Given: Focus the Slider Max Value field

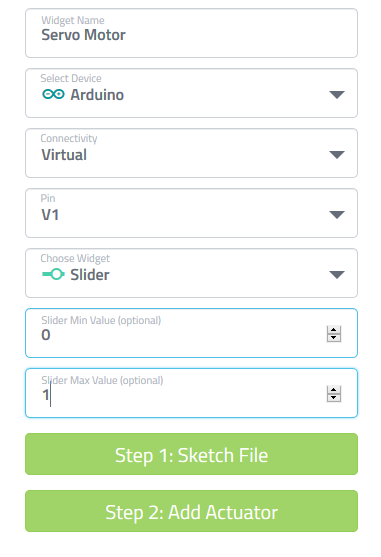Looking at the screenshot, I should coord(191,393).
